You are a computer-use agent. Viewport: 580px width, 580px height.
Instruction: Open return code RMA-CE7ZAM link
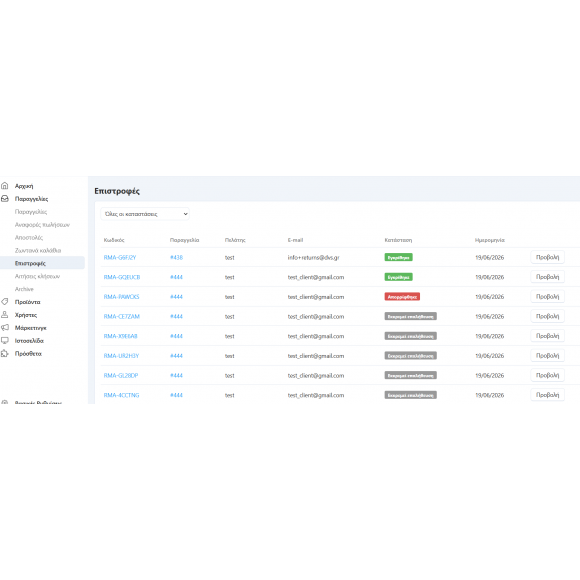click(122, 317)
